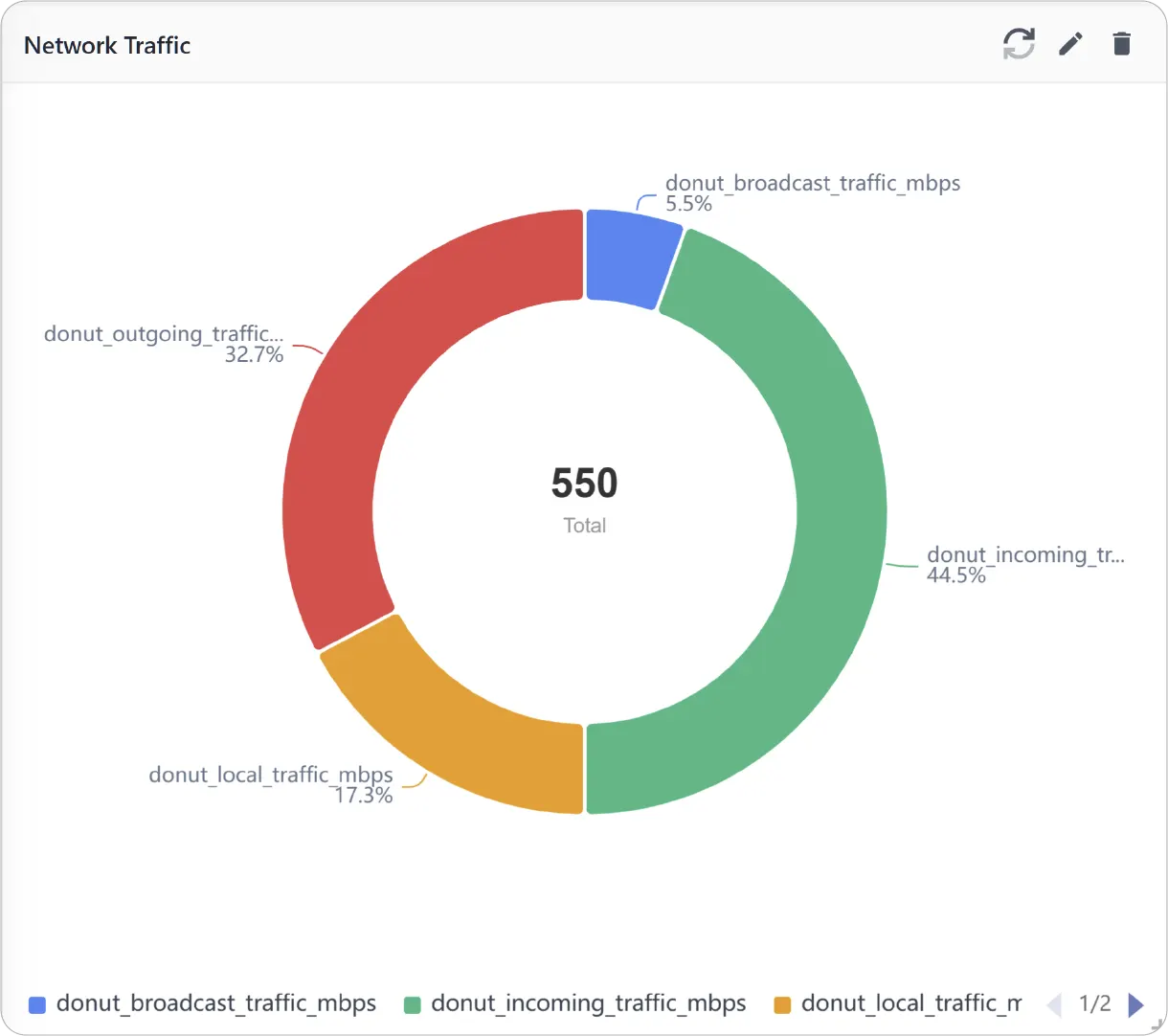Click the donut_broadcast_traffic_mbps 5.5% chart label
This screenshot has height=1036, width=1168.
point(813,193)
